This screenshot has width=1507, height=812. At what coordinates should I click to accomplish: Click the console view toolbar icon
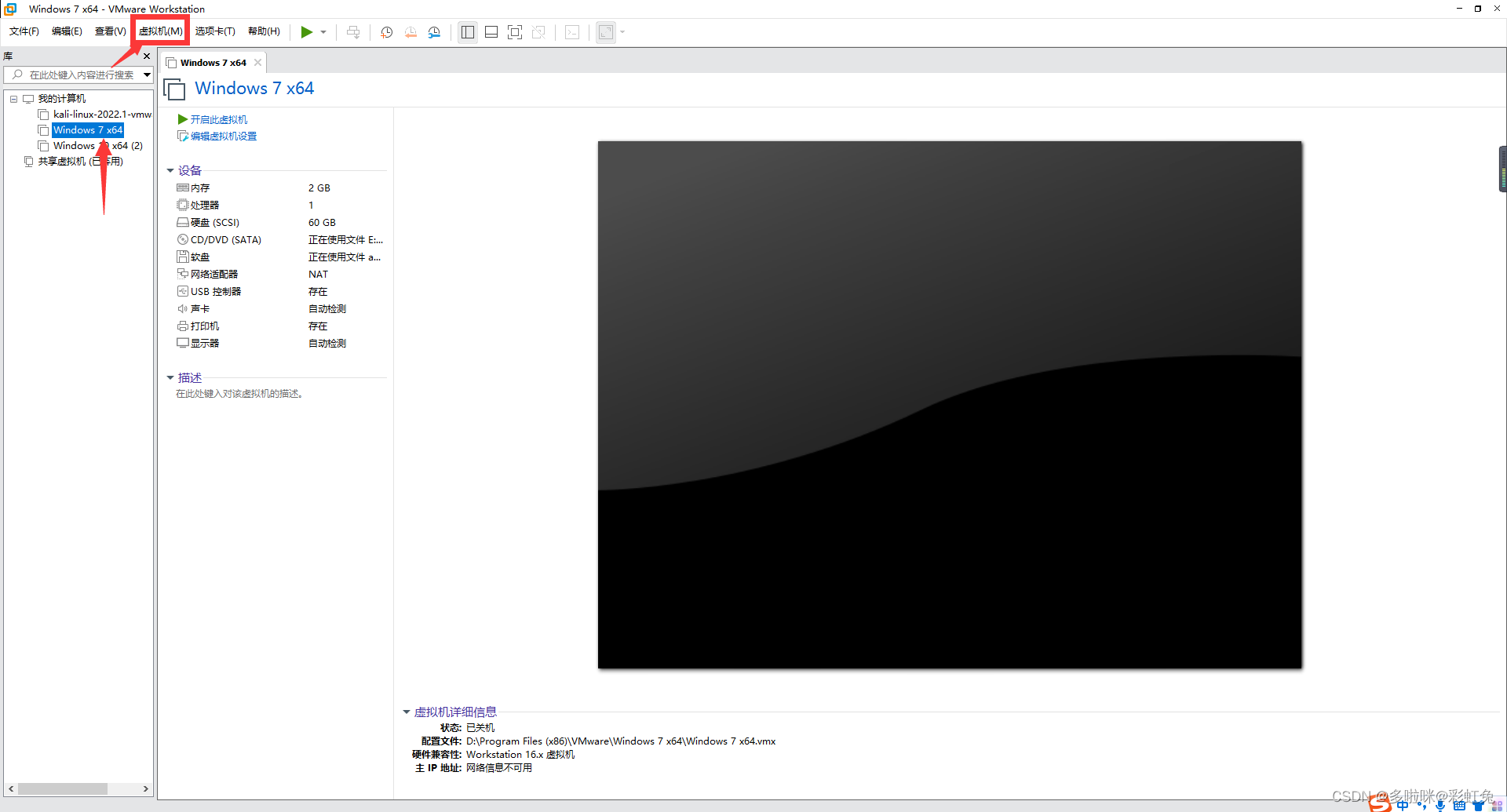click(x=573, y=32)
